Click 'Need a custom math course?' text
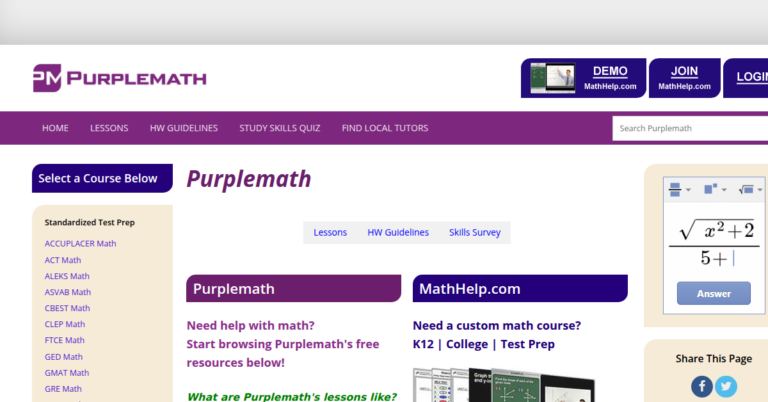Image resolution: width=768 pixels, height=402 pixels. click(497, 326)
